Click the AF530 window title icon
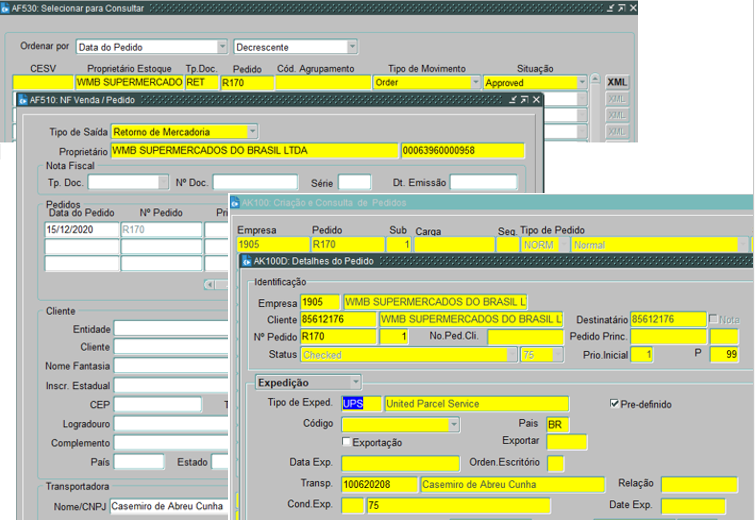 click(5, 7)
